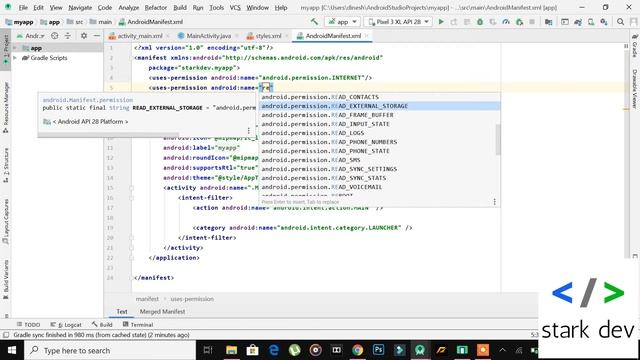Select READ_VOICEMAIL suggestion
The height and width of the screenshot is (360, 640).
point(379,187)
